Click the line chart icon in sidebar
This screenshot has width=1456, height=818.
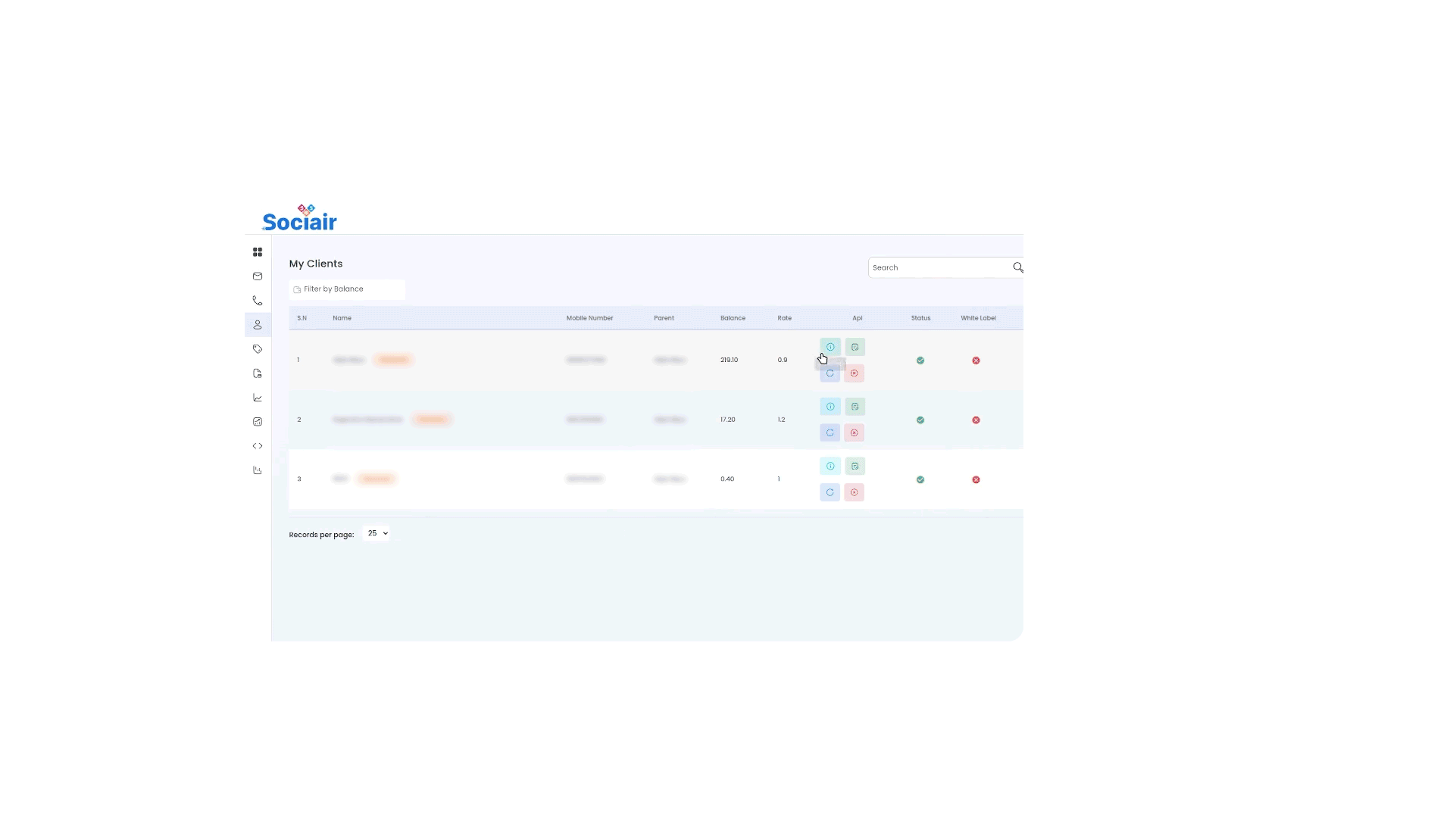[258, 398]
